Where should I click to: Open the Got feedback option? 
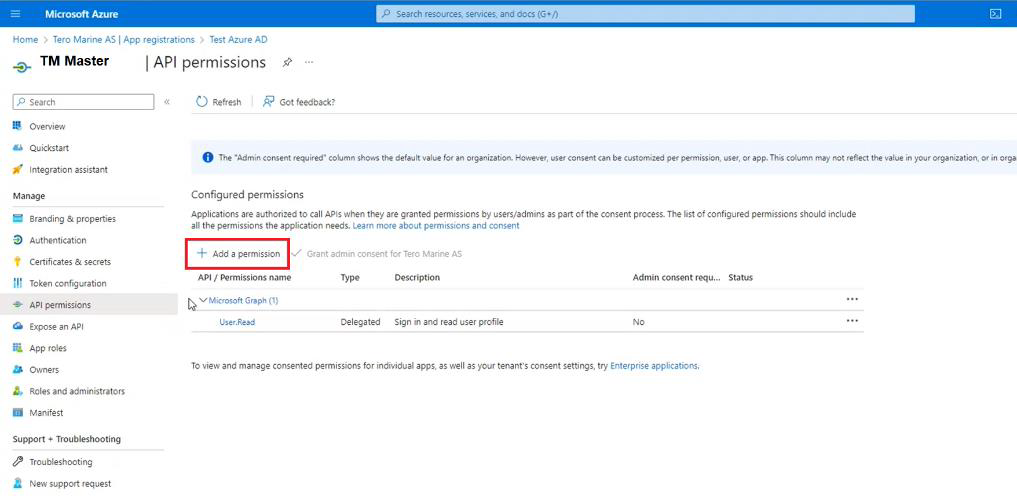coord(298,102)
